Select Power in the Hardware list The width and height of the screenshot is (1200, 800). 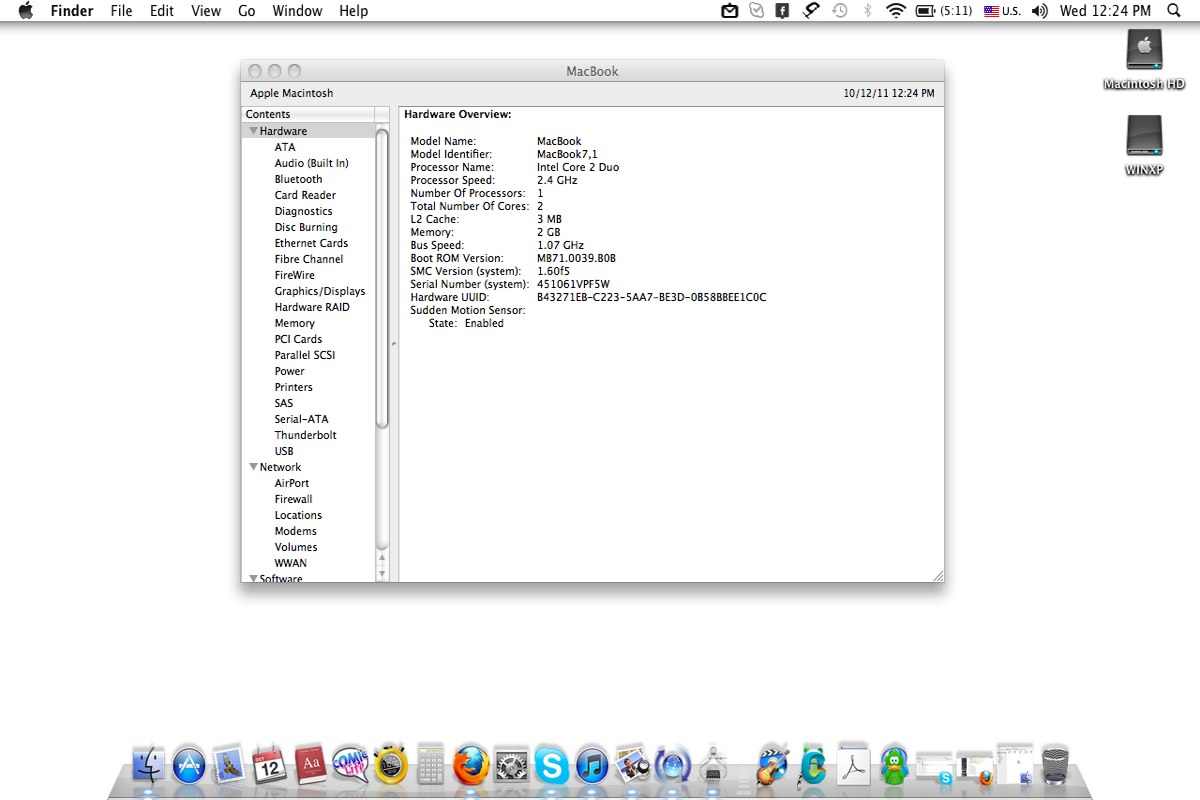(290, 371)
